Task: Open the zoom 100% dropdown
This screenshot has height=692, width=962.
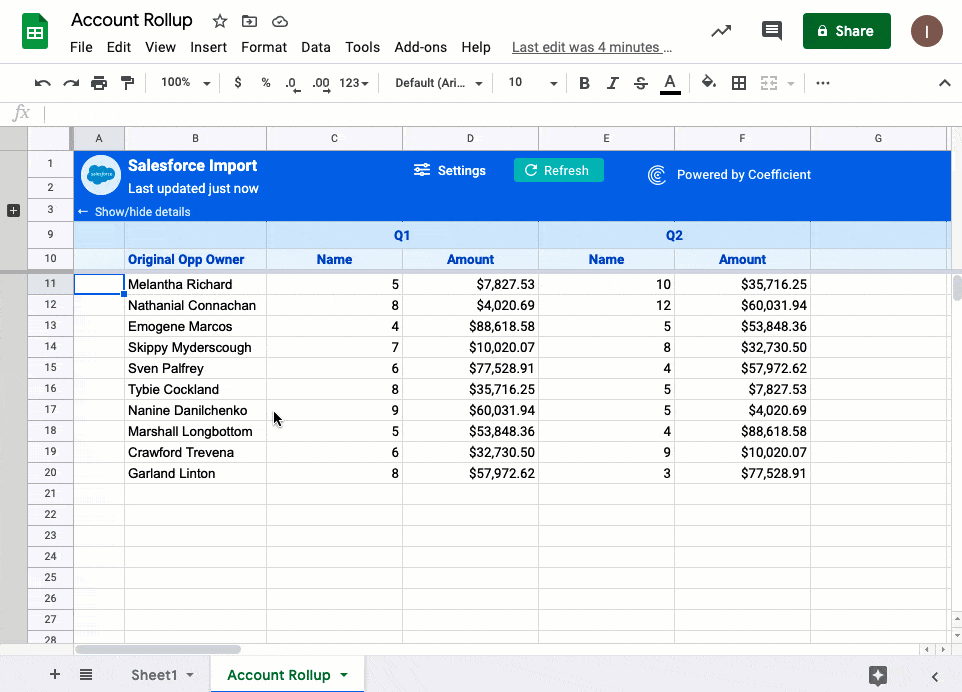Action: [x=186, y=83]
